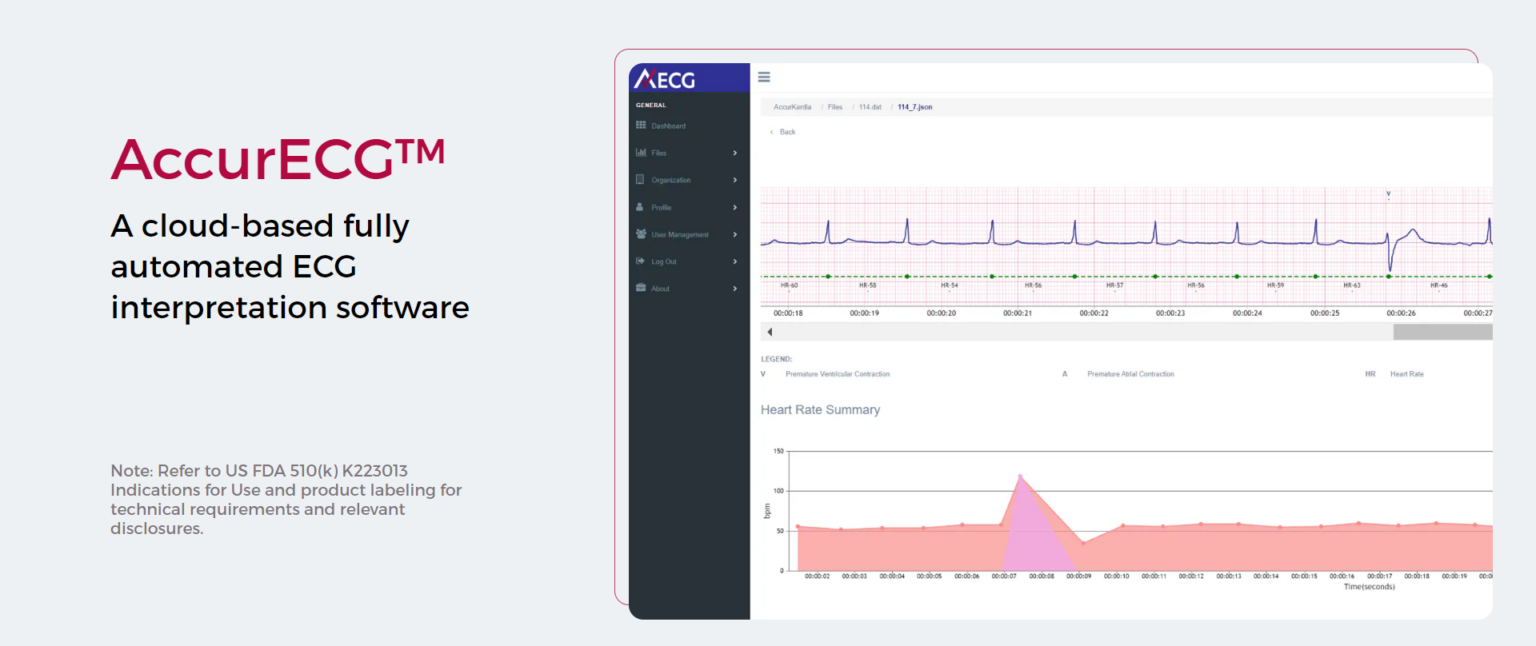
Task: Open Files from the breadcrumb trail
Action: 834,106
